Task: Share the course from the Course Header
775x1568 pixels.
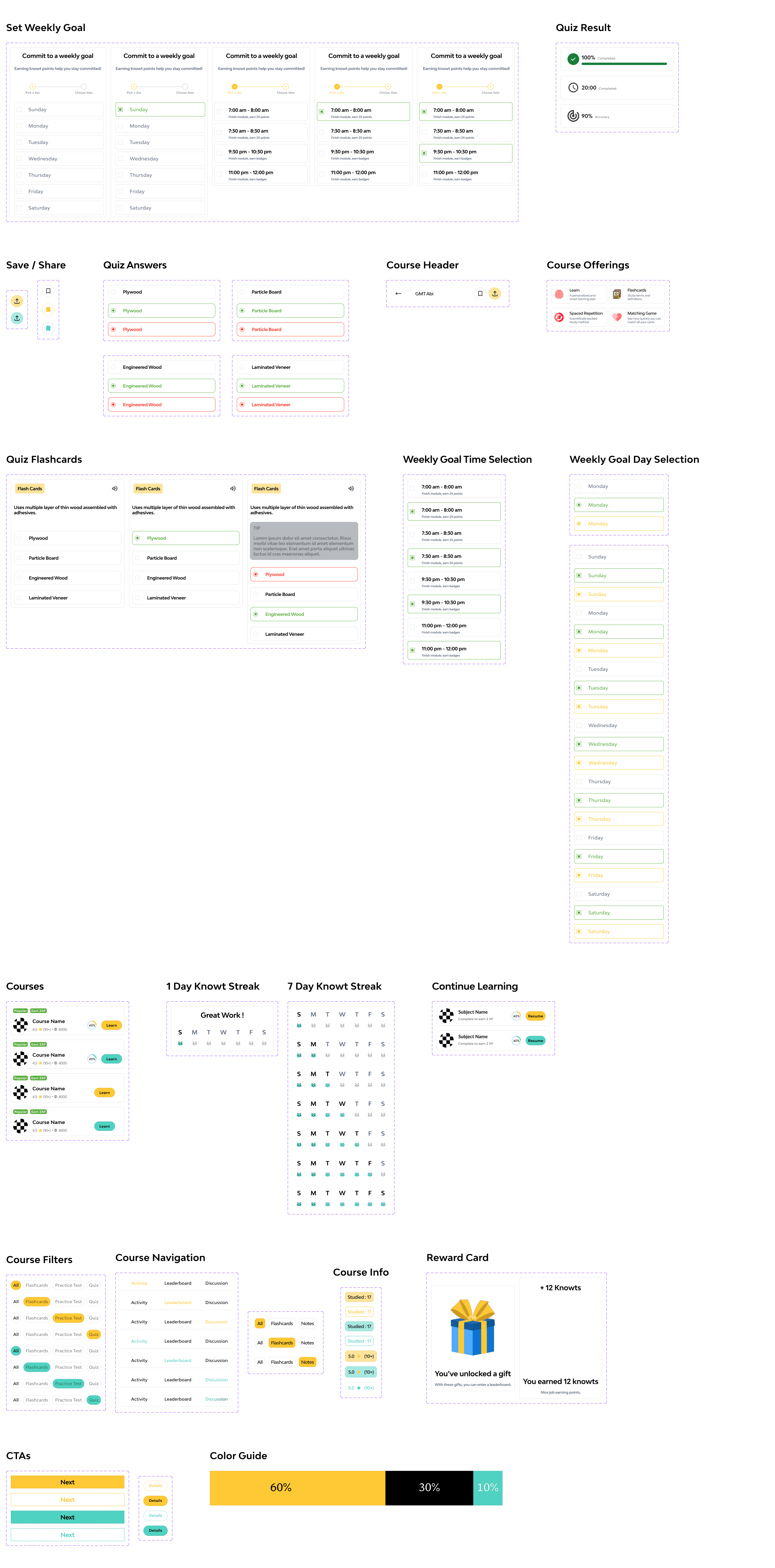Action: click(x=495, y=294)
